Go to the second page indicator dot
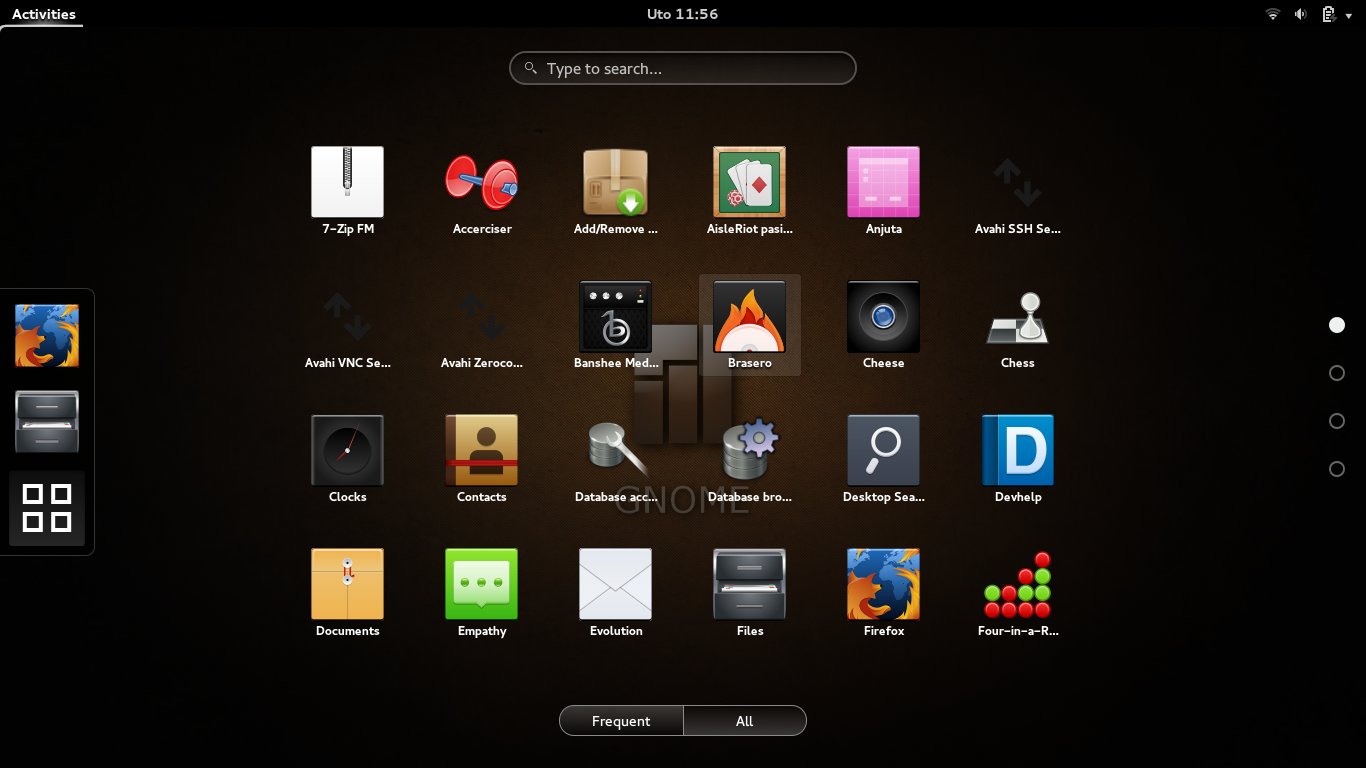1366x768 pixels. pos(1337,373)
